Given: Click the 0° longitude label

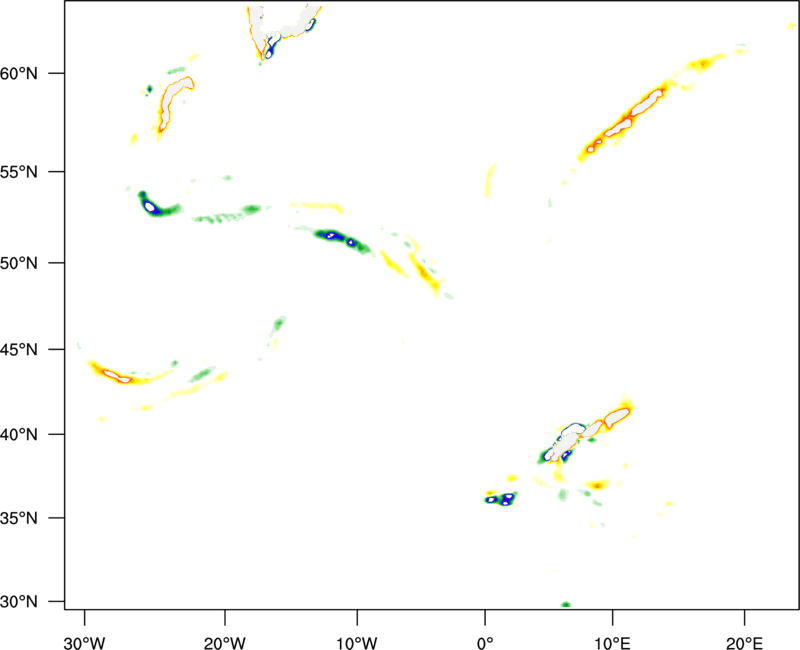Looking at the screenshot, I should tap(485, 643).
